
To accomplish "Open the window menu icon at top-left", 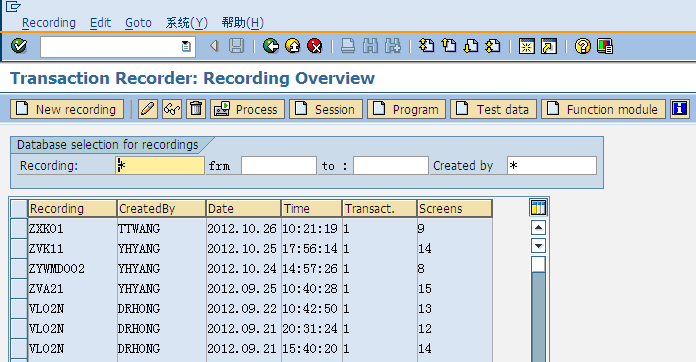I will coord(13,7).
